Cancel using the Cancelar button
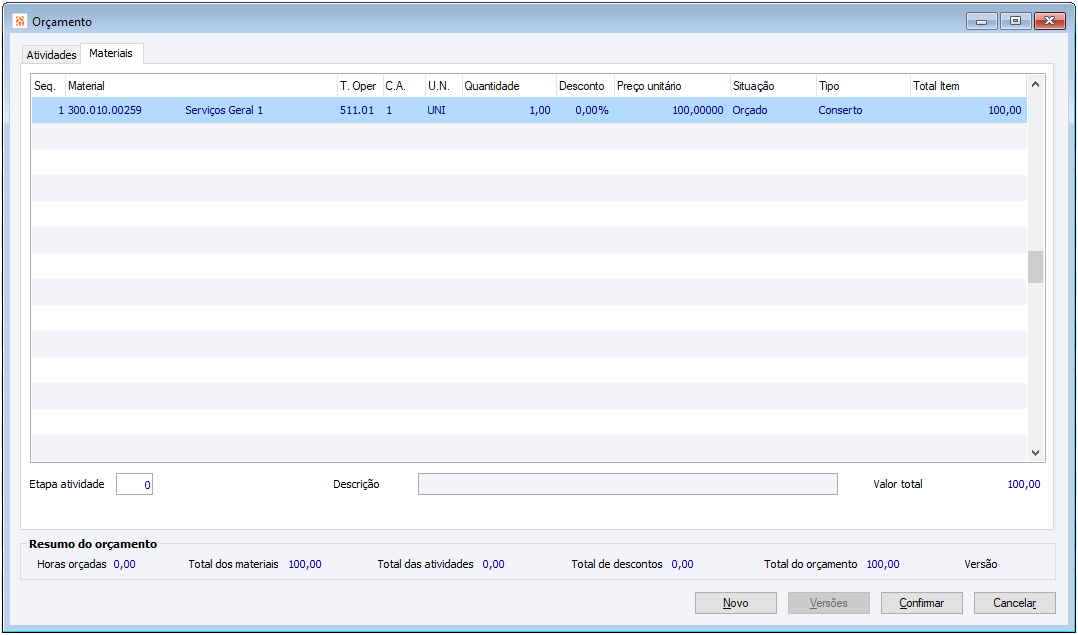Image resolution: width=1078 pixels, height=635 pixels. pyautogui.click(x=1015, y=603)
